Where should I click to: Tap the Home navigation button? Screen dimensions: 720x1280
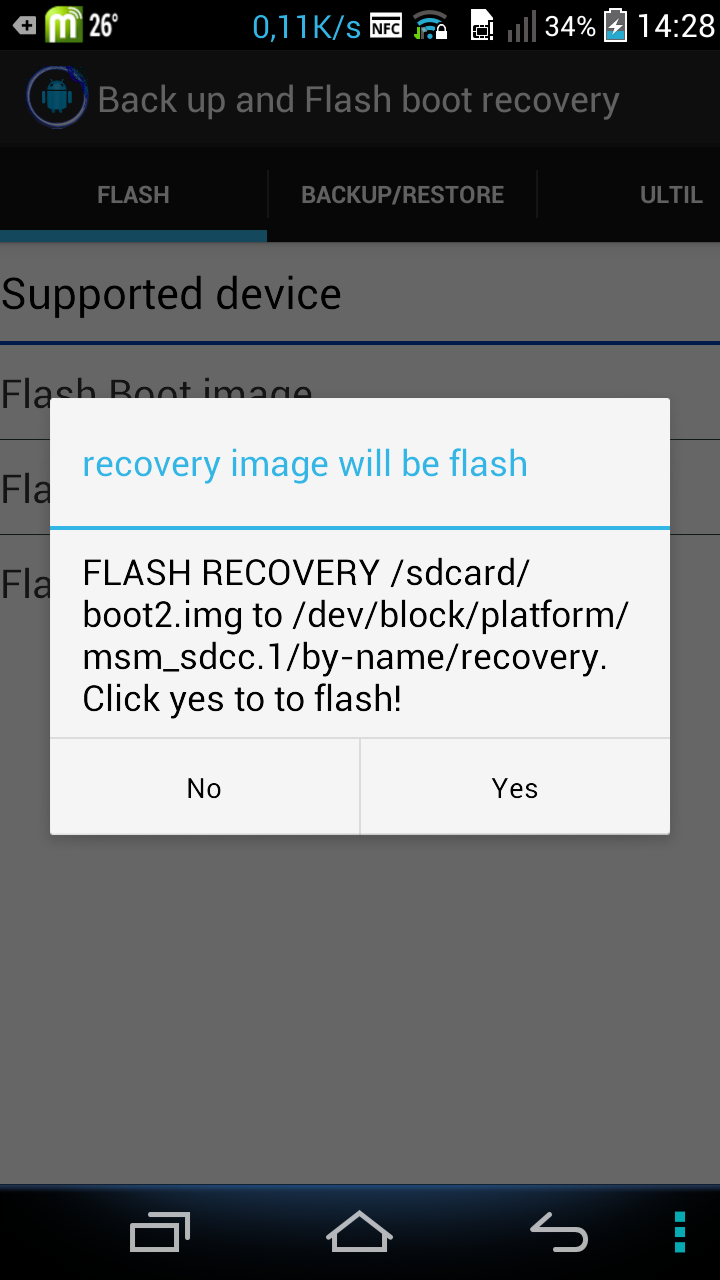tap(359, 1231)
